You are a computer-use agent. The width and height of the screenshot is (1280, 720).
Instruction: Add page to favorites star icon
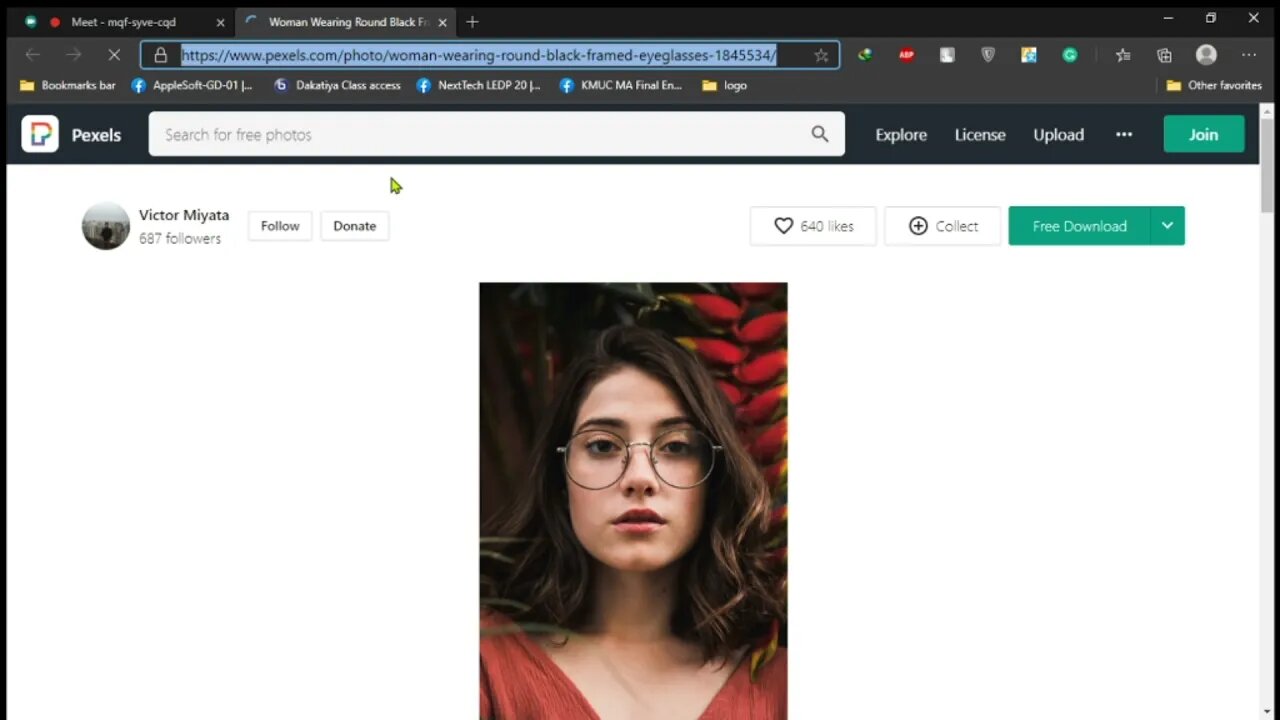pos(821,55)
